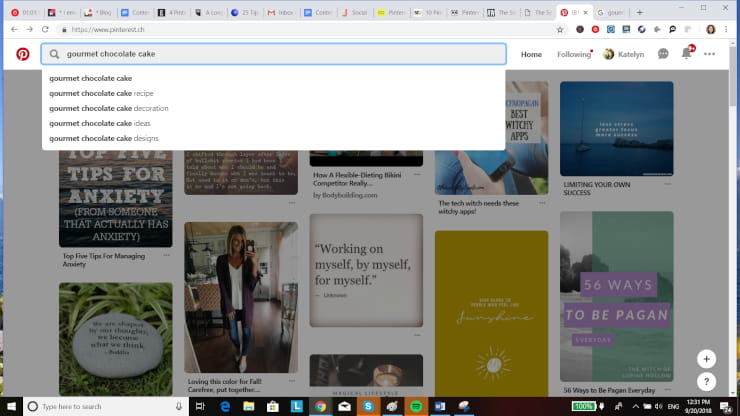Open options dots for Bikini Competitor pin
Image resolution: width=740 pixels, height=416 pixels.
[417, 174]
